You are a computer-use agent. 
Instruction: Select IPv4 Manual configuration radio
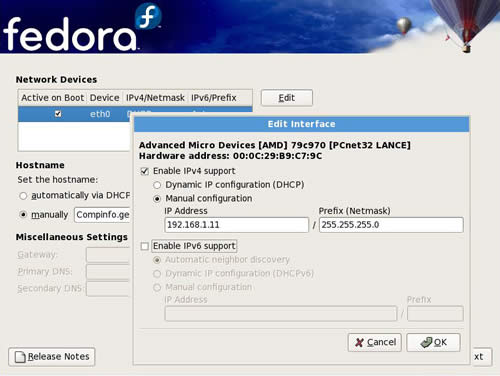click(157, 199)
